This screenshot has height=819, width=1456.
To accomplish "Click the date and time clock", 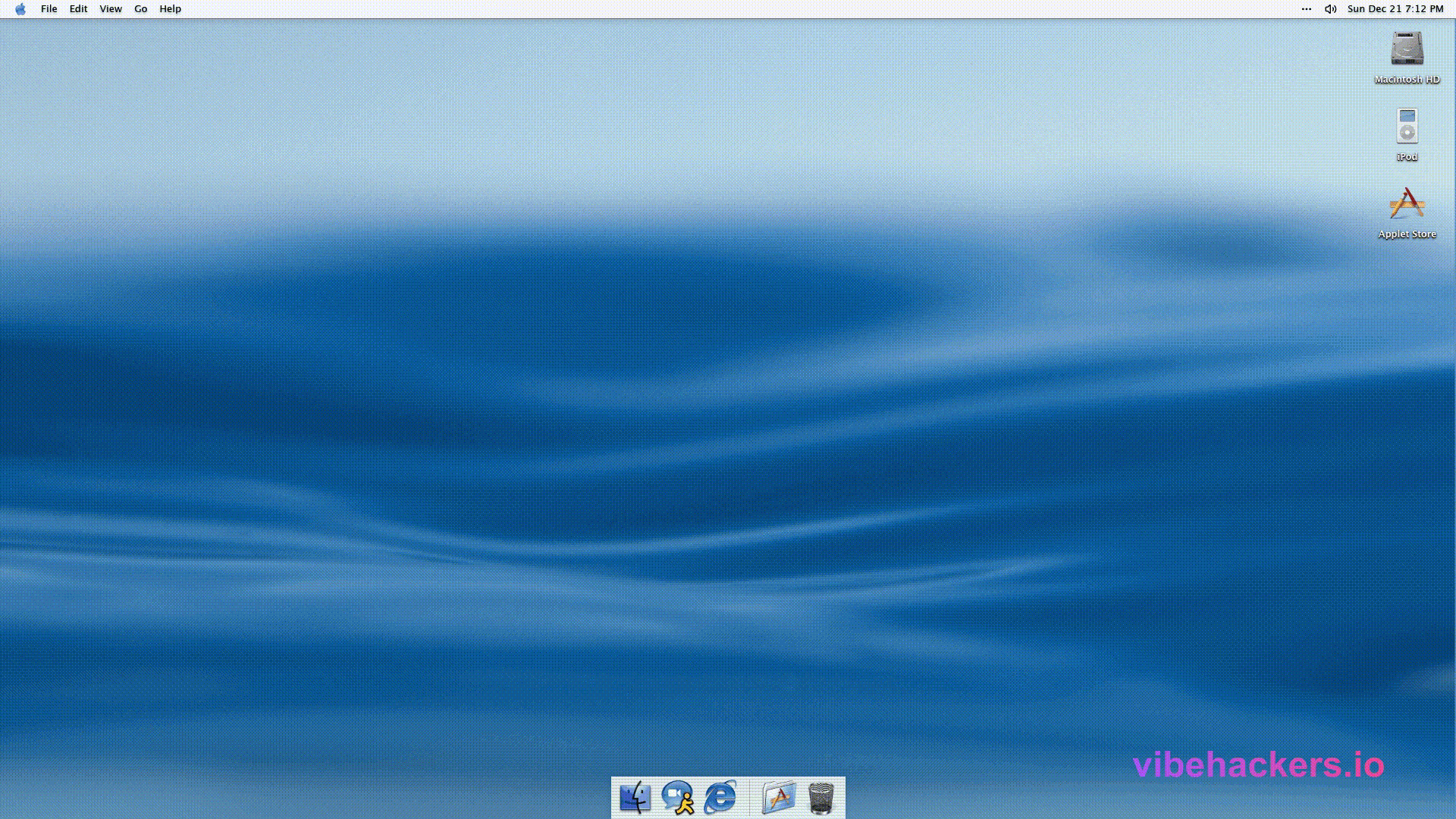I will coord(1395,9).
